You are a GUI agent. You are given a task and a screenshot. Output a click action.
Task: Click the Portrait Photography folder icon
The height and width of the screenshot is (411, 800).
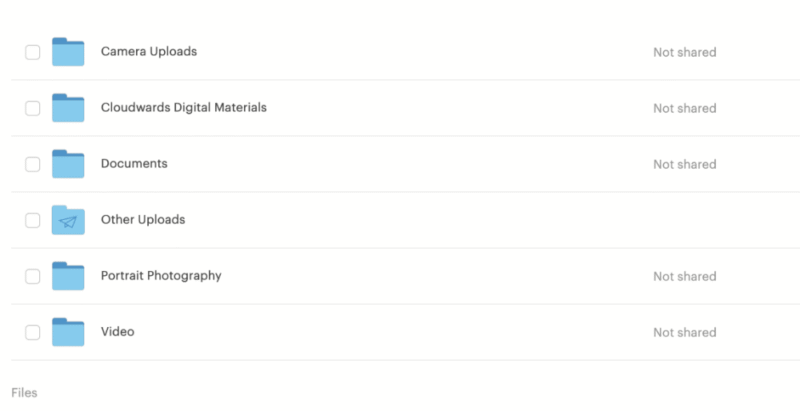click(x=68, y=276)
